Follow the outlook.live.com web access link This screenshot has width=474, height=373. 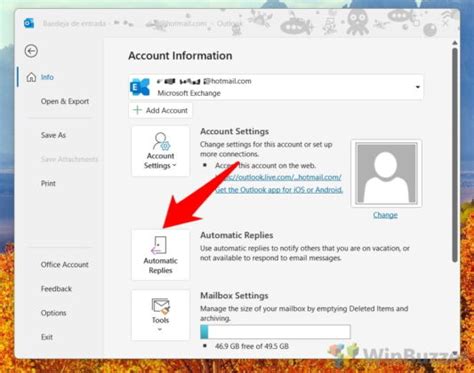pos(278,177)
